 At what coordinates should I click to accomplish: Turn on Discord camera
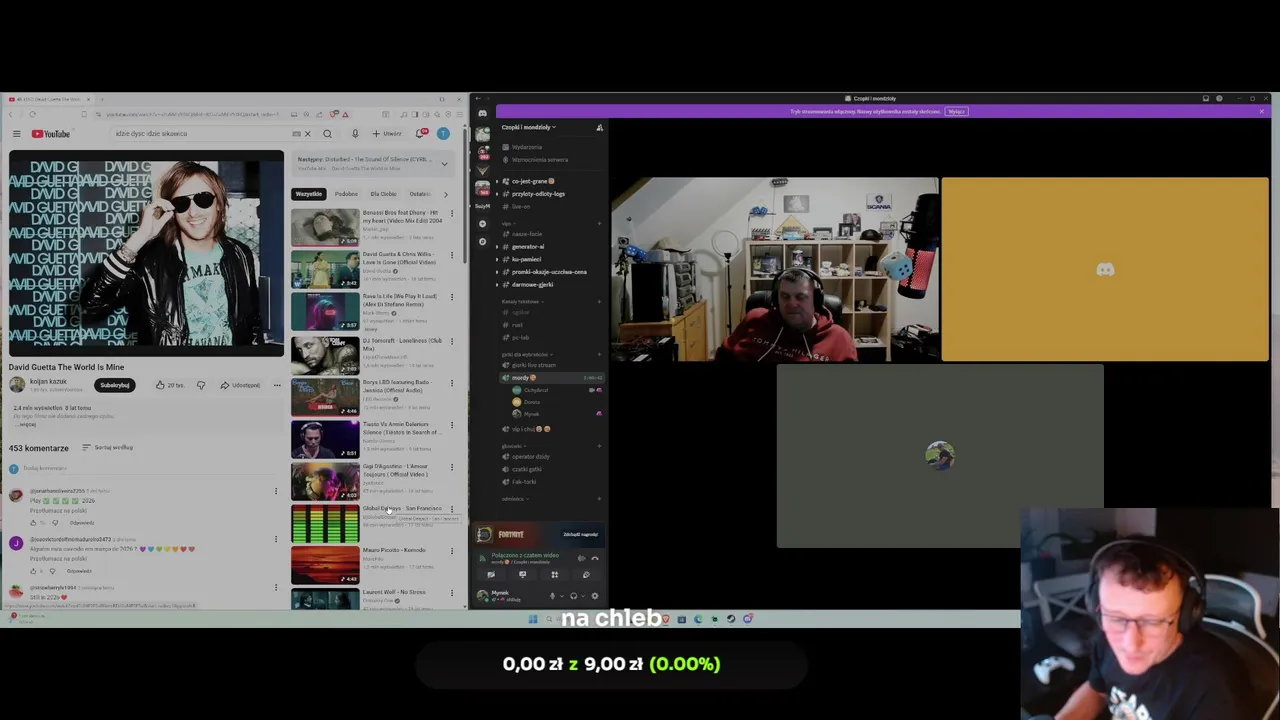(490, 574)
